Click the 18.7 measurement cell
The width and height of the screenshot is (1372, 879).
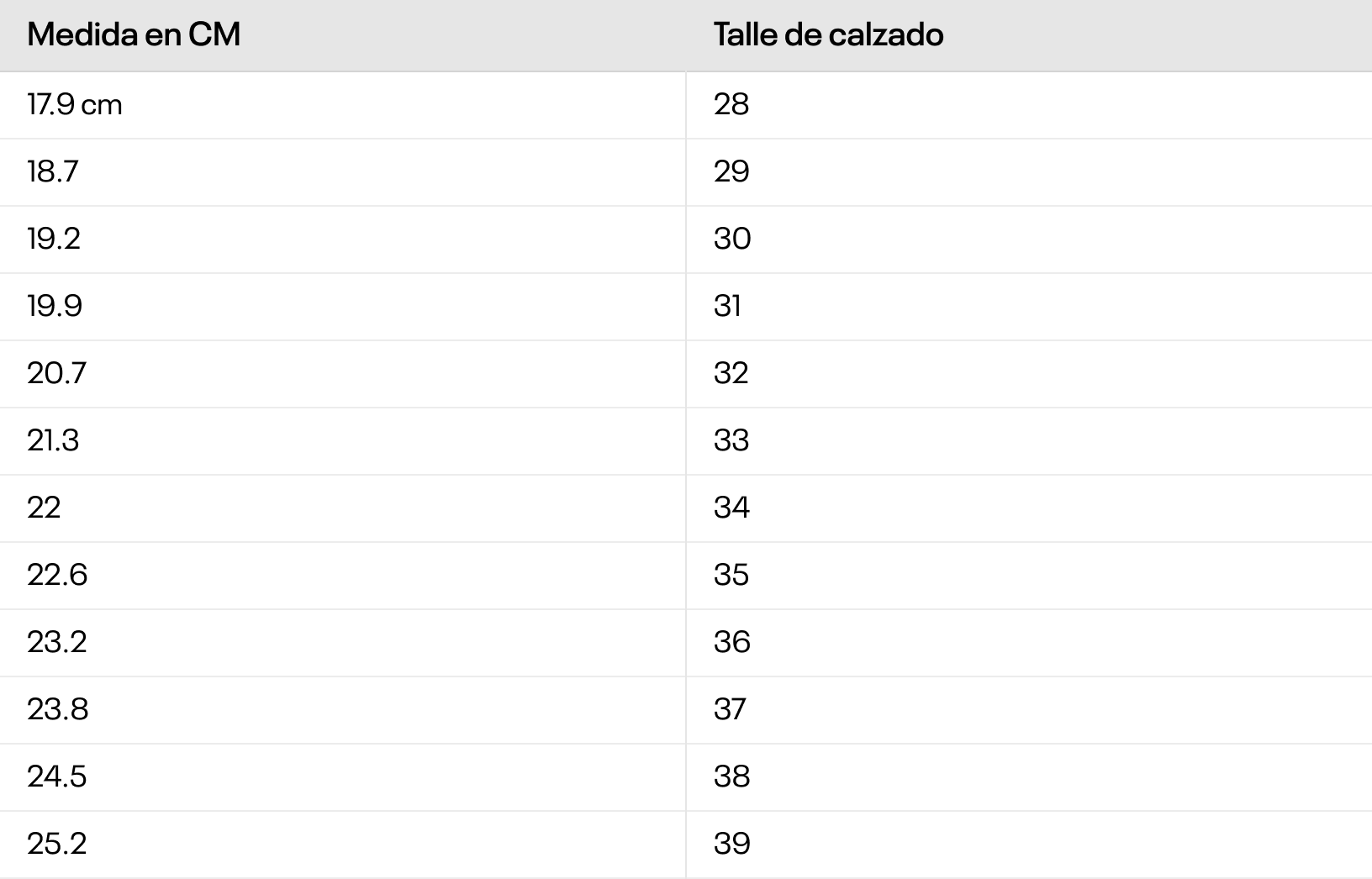[x=53, y=171]
